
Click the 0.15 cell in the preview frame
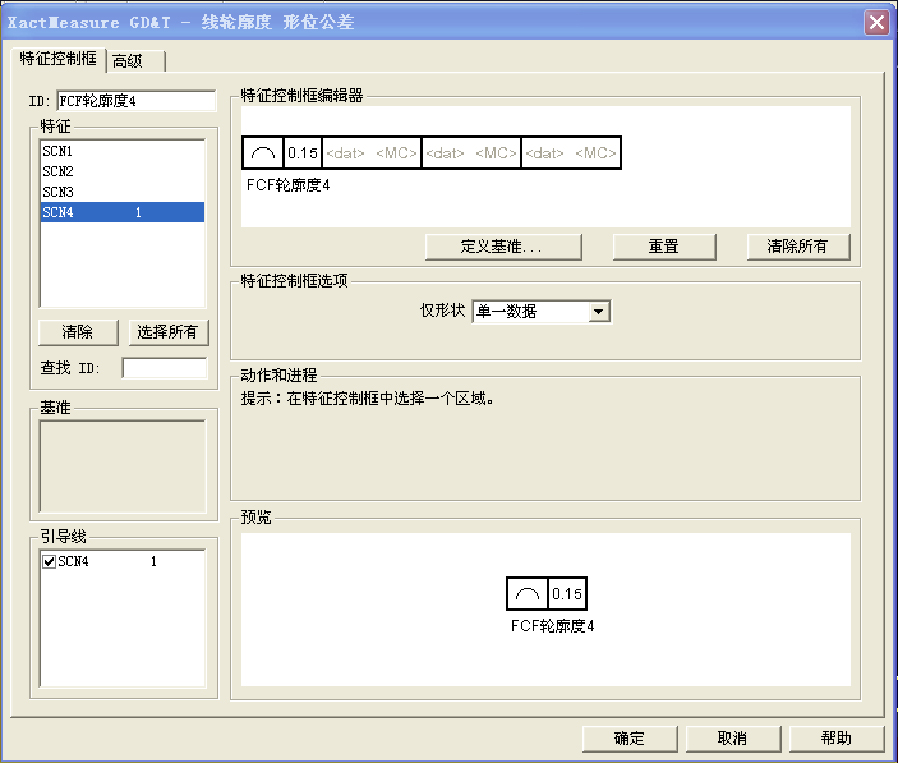[566, 592]
